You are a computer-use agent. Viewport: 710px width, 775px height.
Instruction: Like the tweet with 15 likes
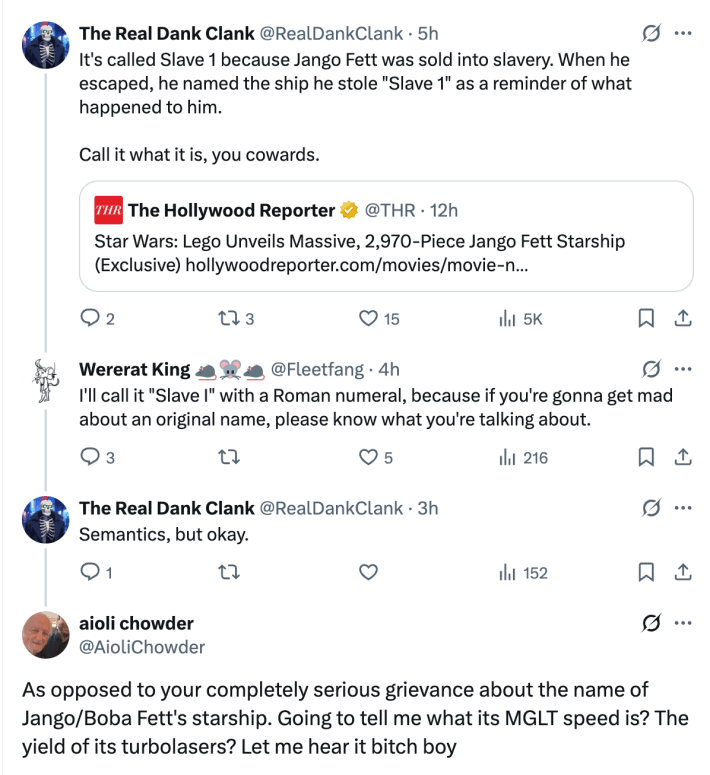click(367, 319)
